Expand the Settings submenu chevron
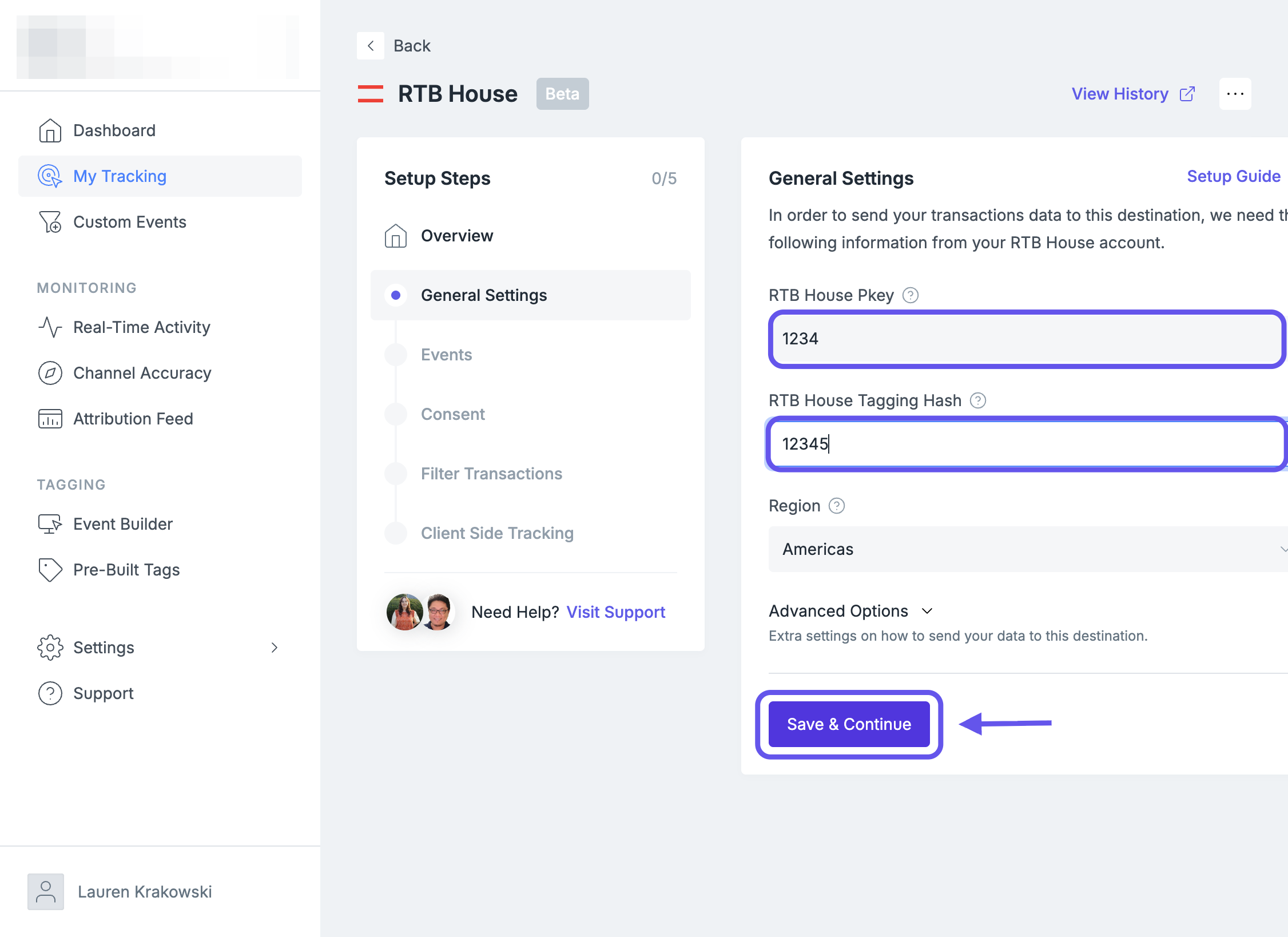The height and width of the screenshot is (937, 1288). 275,648
